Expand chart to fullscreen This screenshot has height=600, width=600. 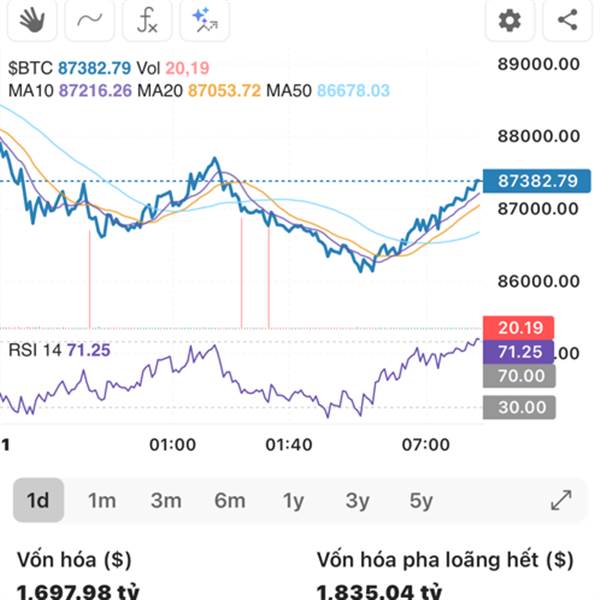pyautogui.click(x=561, y=500)
